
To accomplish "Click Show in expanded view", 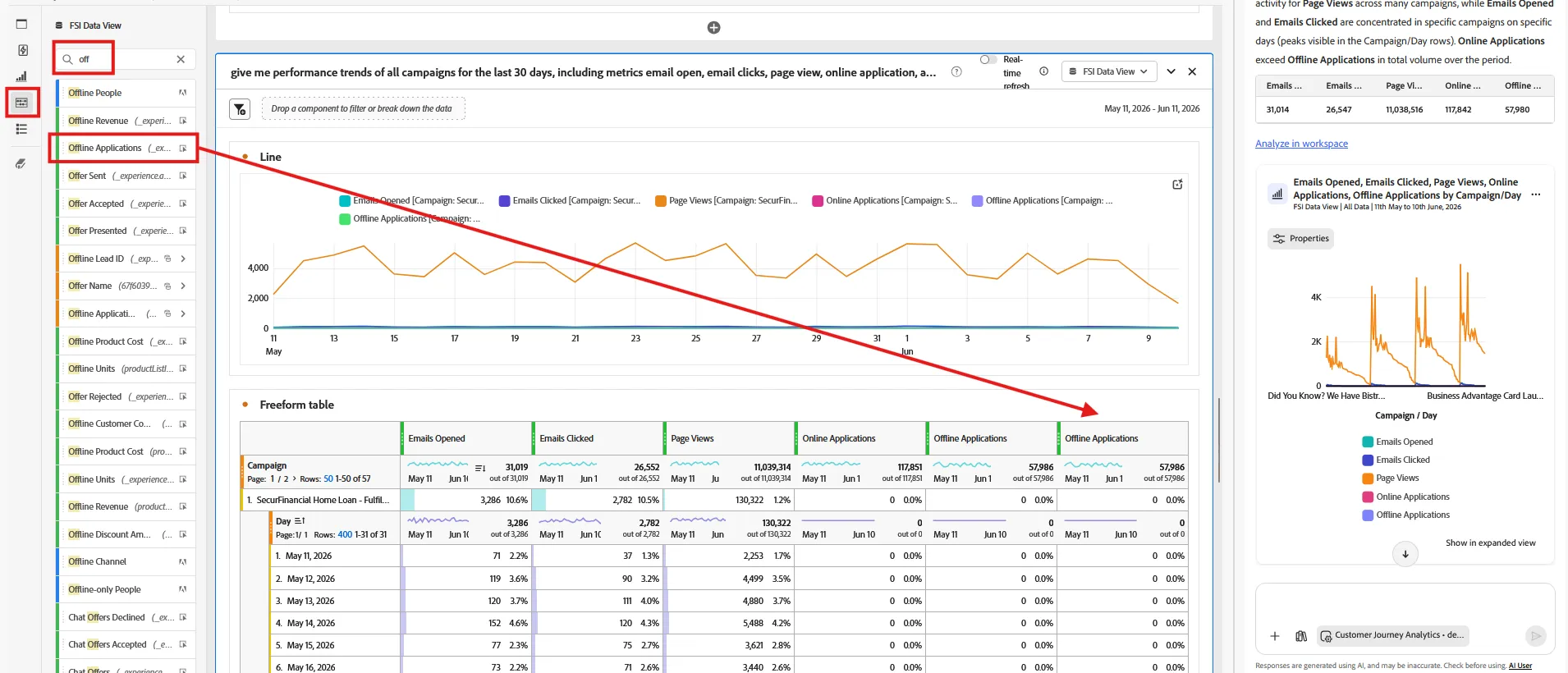I will pyautogui.click(x=1490, y=543).
